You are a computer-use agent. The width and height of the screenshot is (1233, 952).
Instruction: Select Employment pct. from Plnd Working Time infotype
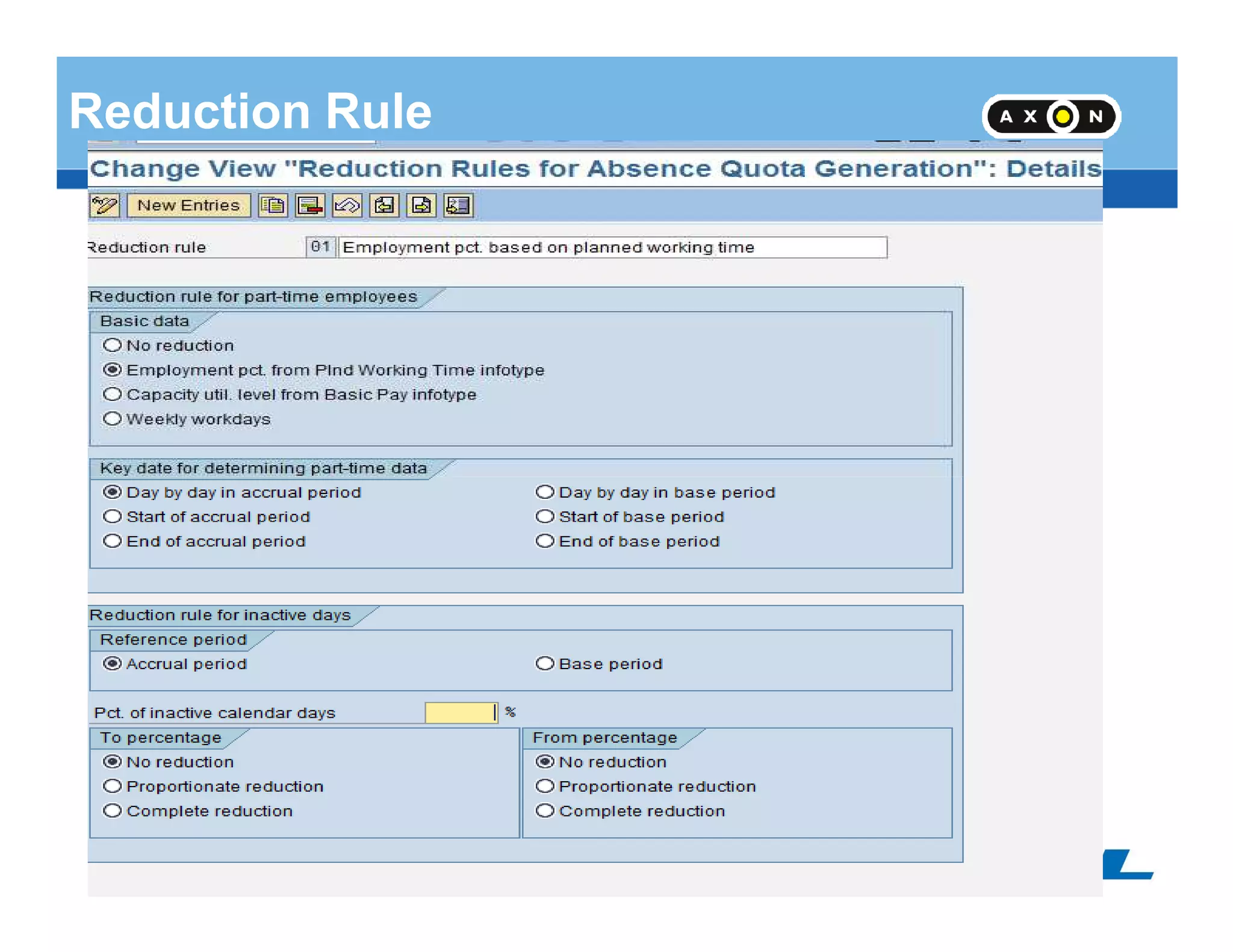tap(112, 369)
